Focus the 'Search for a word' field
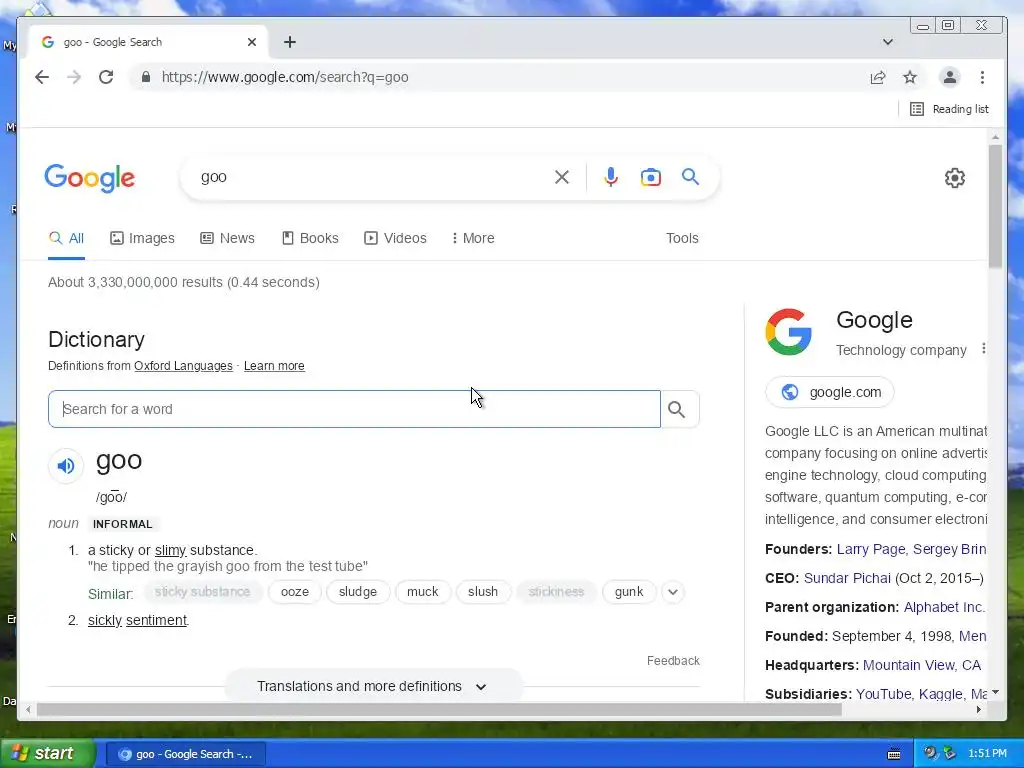This screenshot has height=768, width=1024. point(354,409)
